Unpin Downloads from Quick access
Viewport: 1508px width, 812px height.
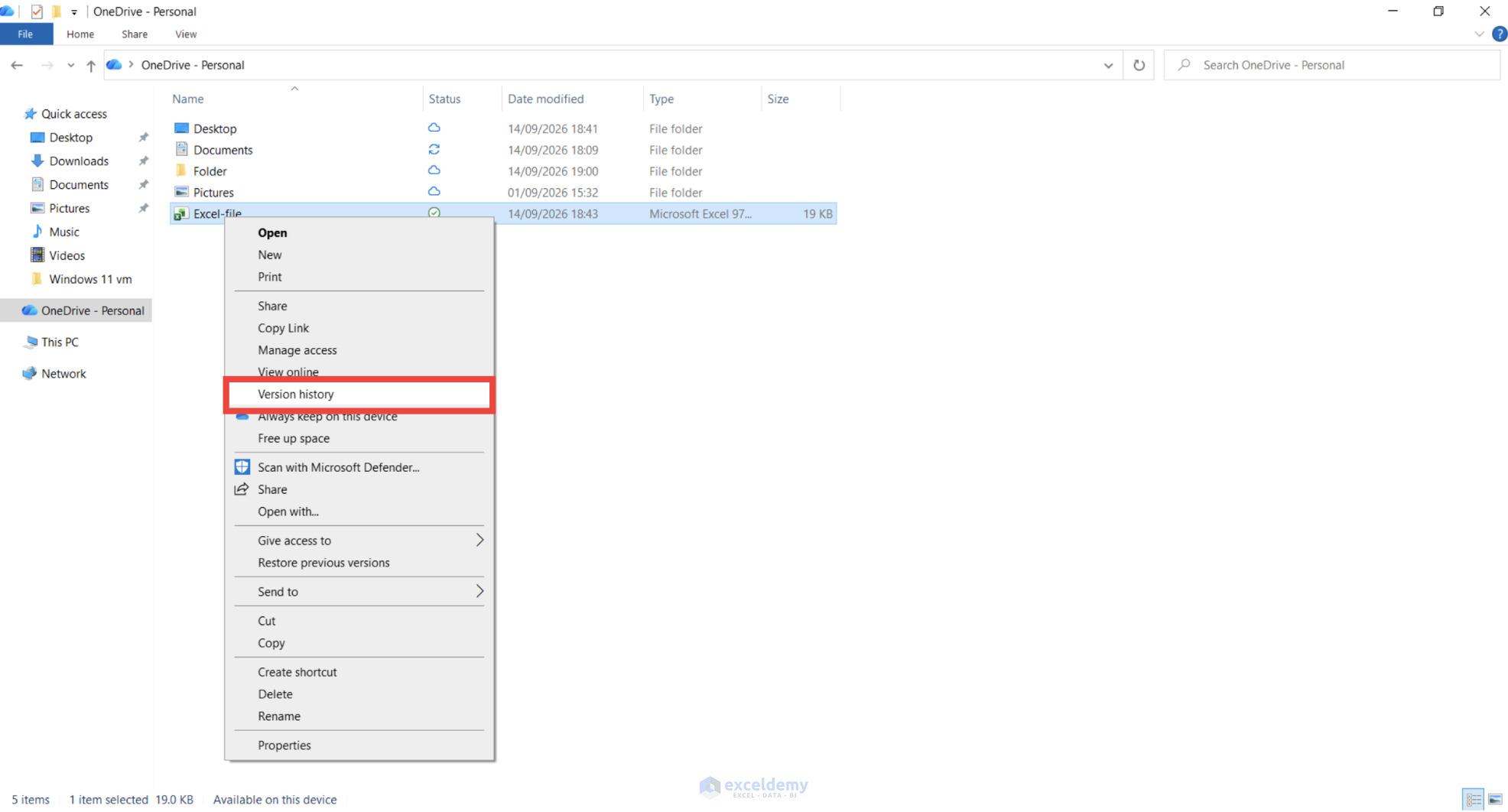(x=143, y=161)
